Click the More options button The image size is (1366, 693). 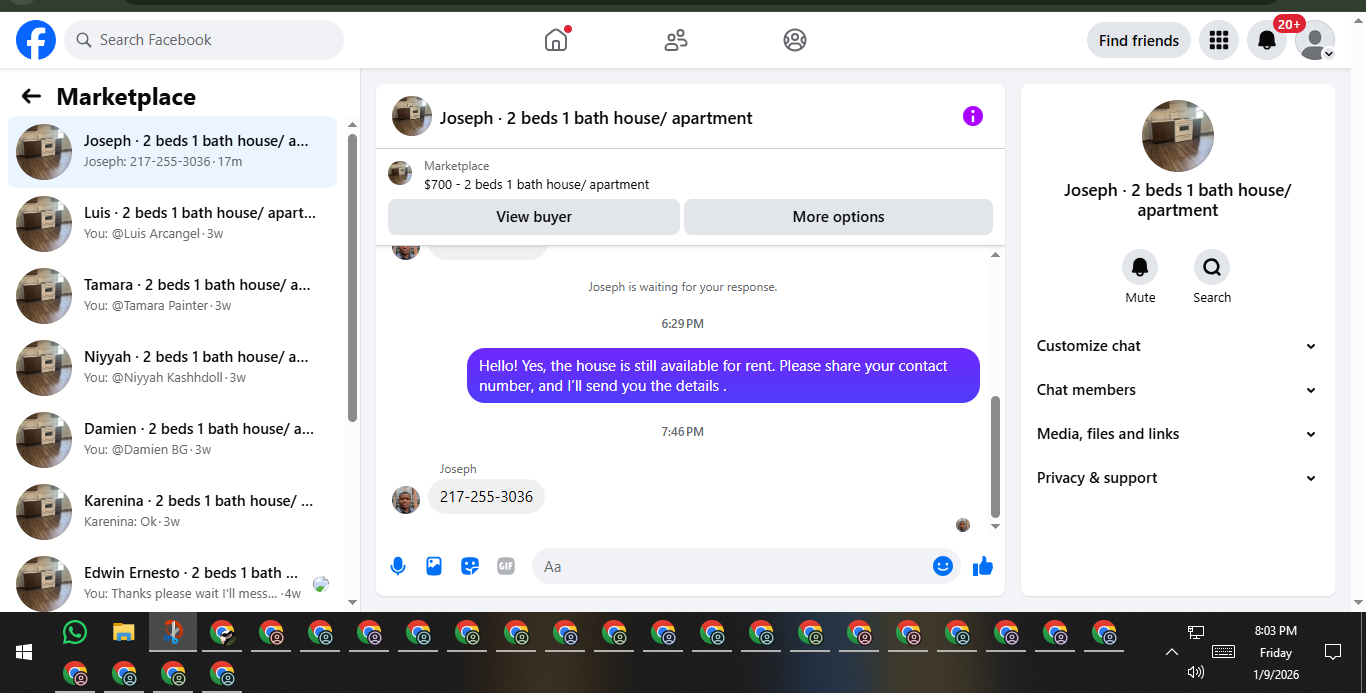pyautogui.click(x=838, y=217)
